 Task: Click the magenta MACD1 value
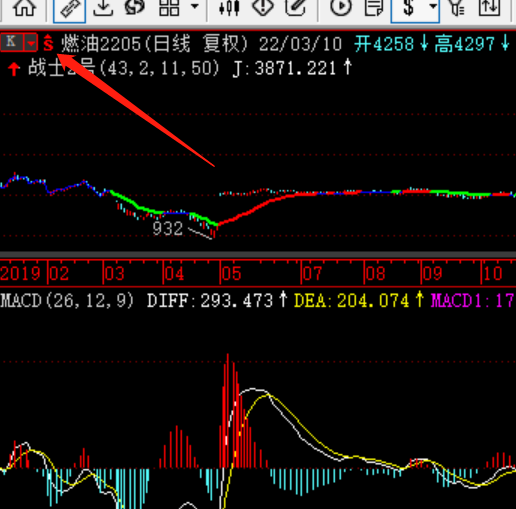[473, 301]
